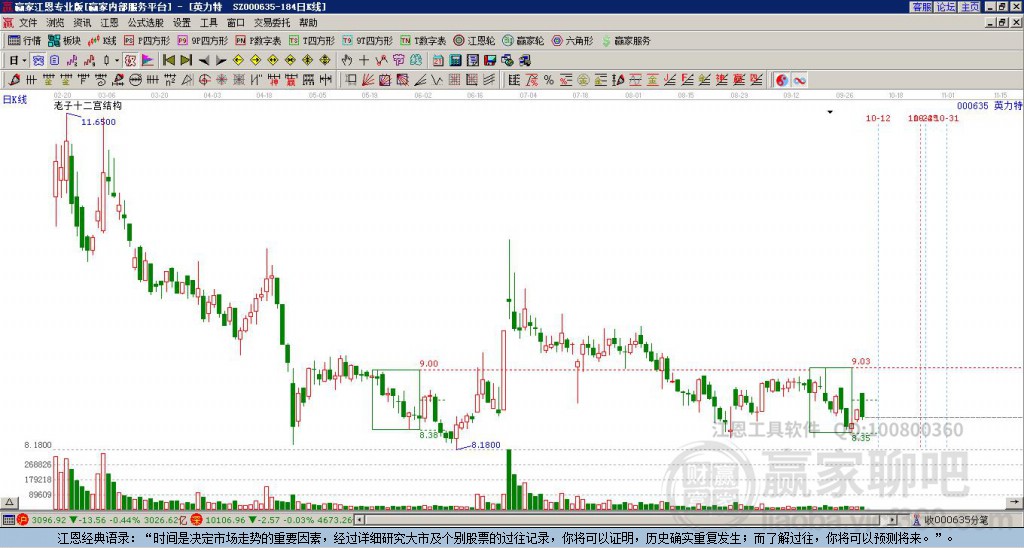Expand the candlestick style dropdown arrow
1024x548 pixels.
click(117, 61)
